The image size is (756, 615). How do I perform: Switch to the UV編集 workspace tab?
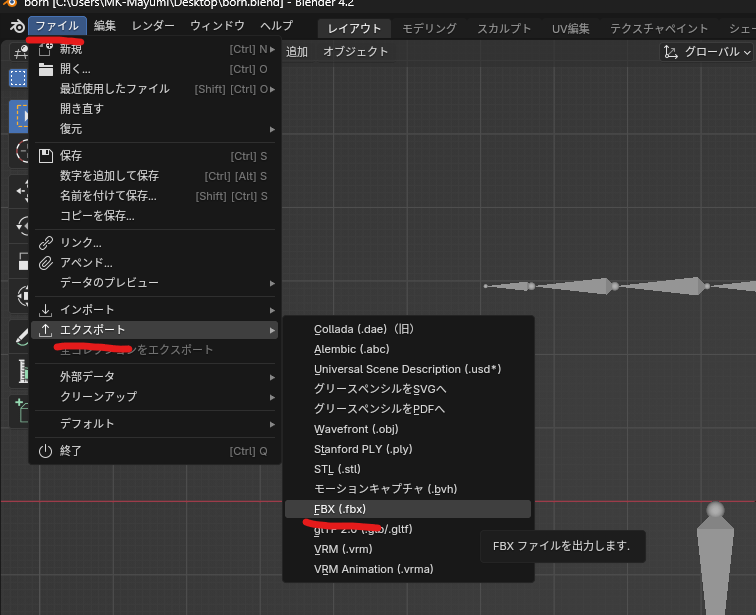pos(571,28)
